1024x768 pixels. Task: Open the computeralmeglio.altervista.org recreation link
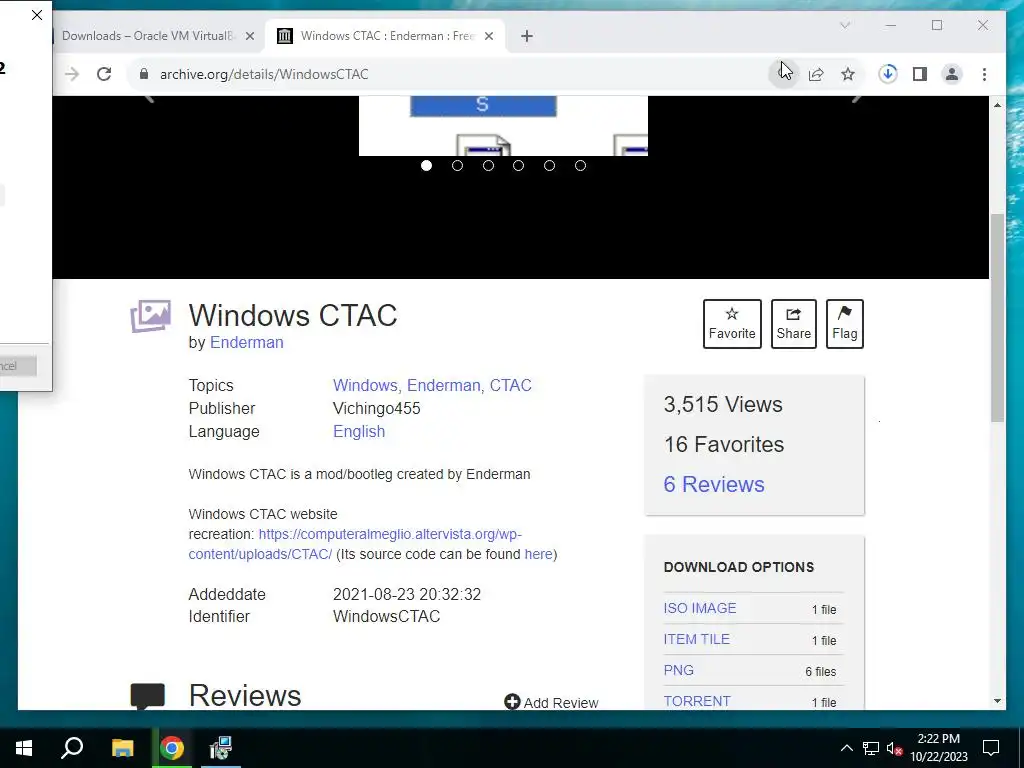[x=390, y=534]
